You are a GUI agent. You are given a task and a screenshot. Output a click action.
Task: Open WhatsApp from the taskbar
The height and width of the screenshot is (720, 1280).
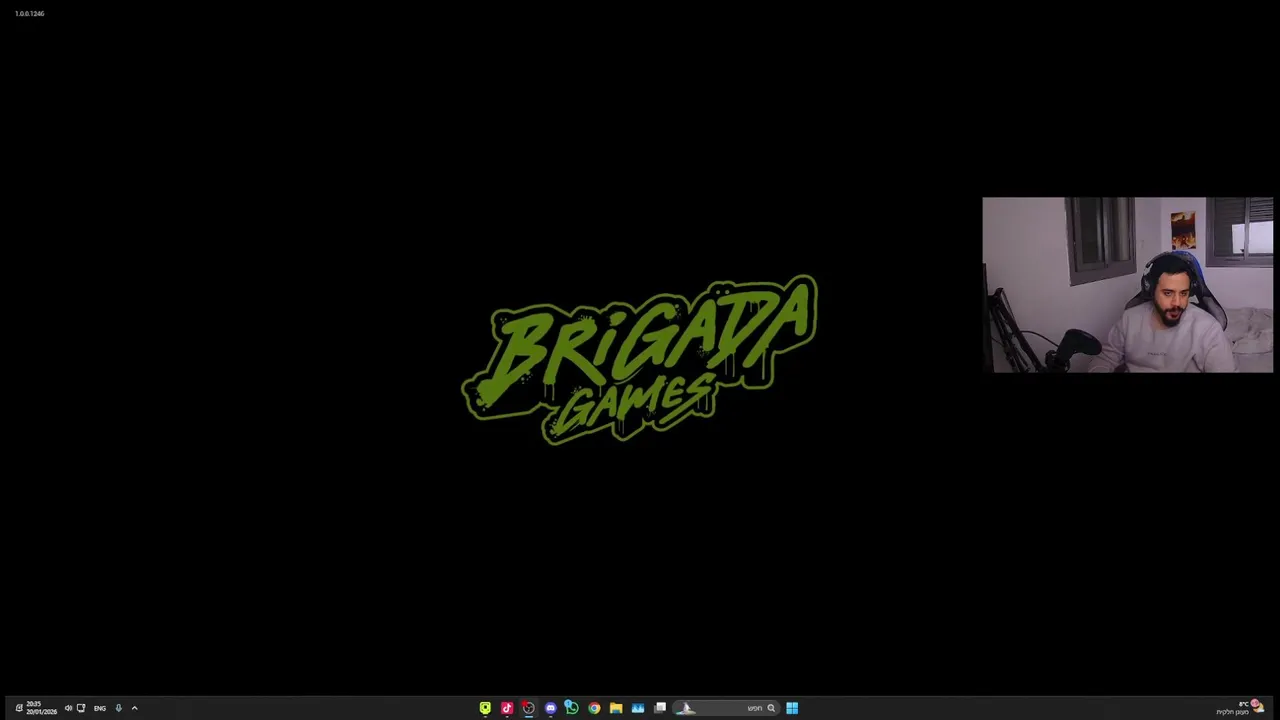(572, 708)
